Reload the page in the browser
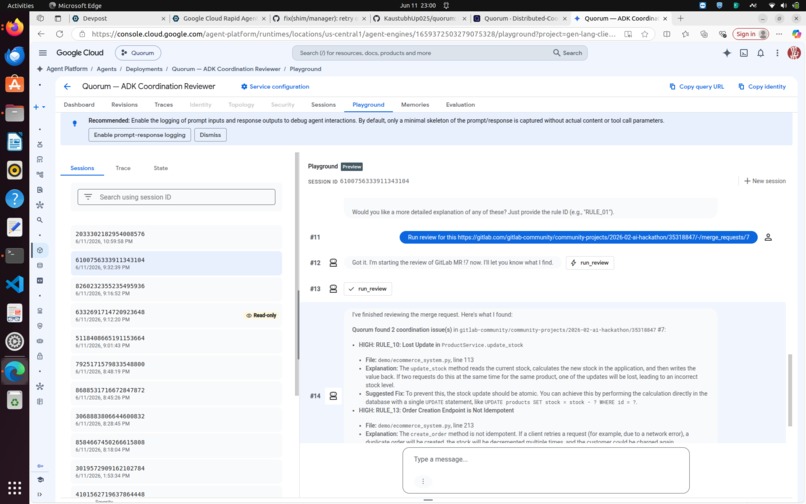Screen dimensions: 806x504 60,34
